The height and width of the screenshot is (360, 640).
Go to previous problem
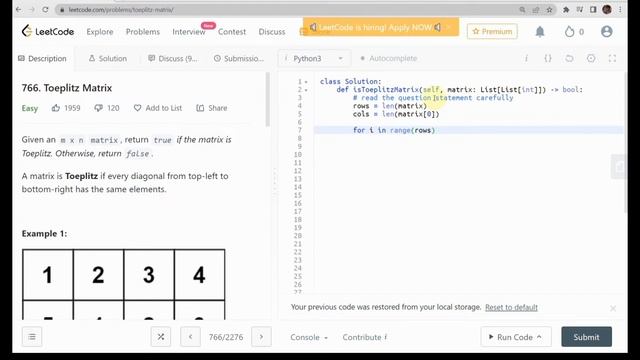click(x=191, y=337)
